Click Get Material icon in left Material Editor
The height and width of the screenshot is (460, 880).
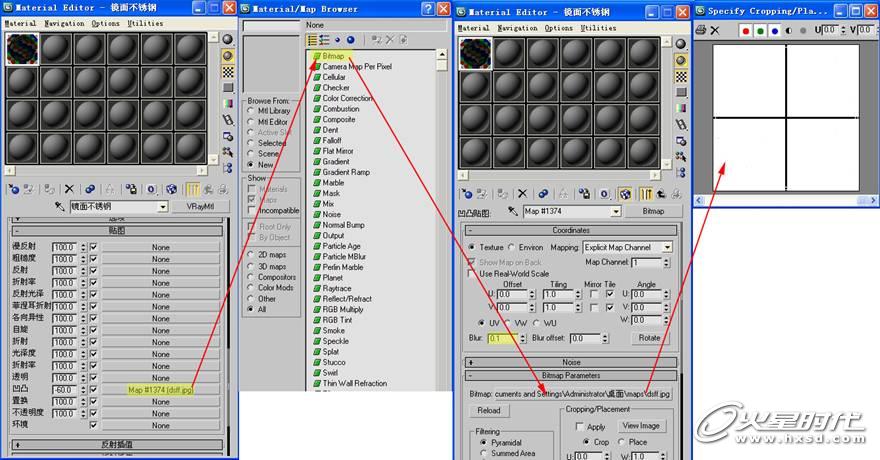(x=13, y=190)
